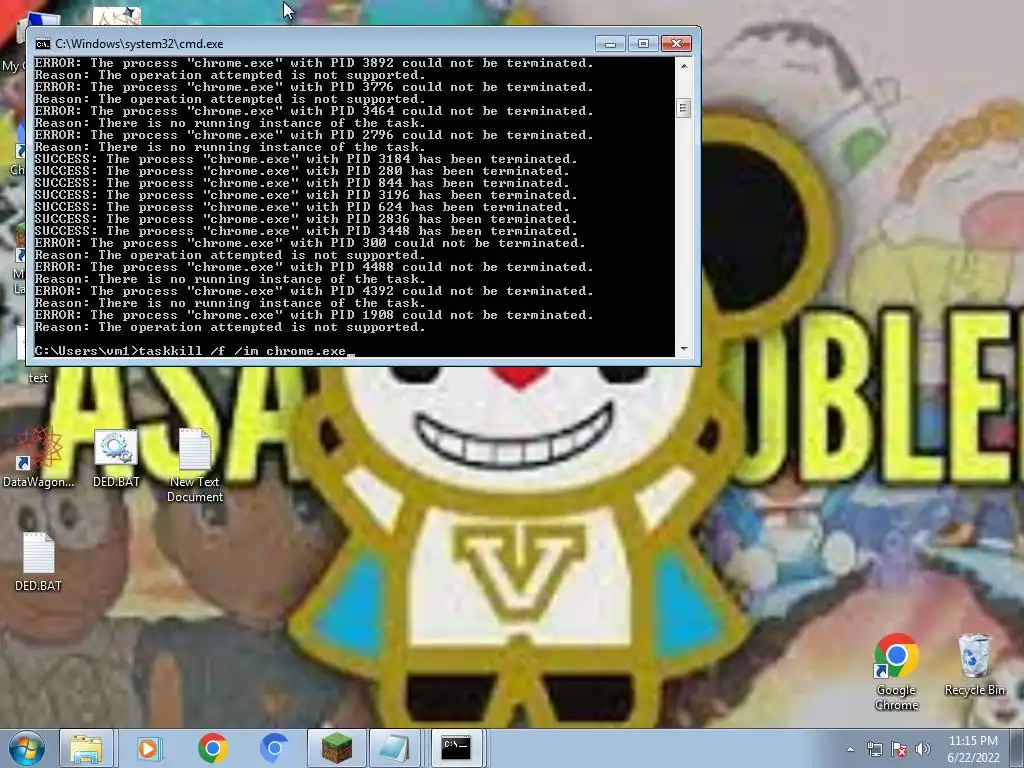Maximize the cmd.exe window
Viewport: 1024px width, 768px height.
(x=643, y=44)
